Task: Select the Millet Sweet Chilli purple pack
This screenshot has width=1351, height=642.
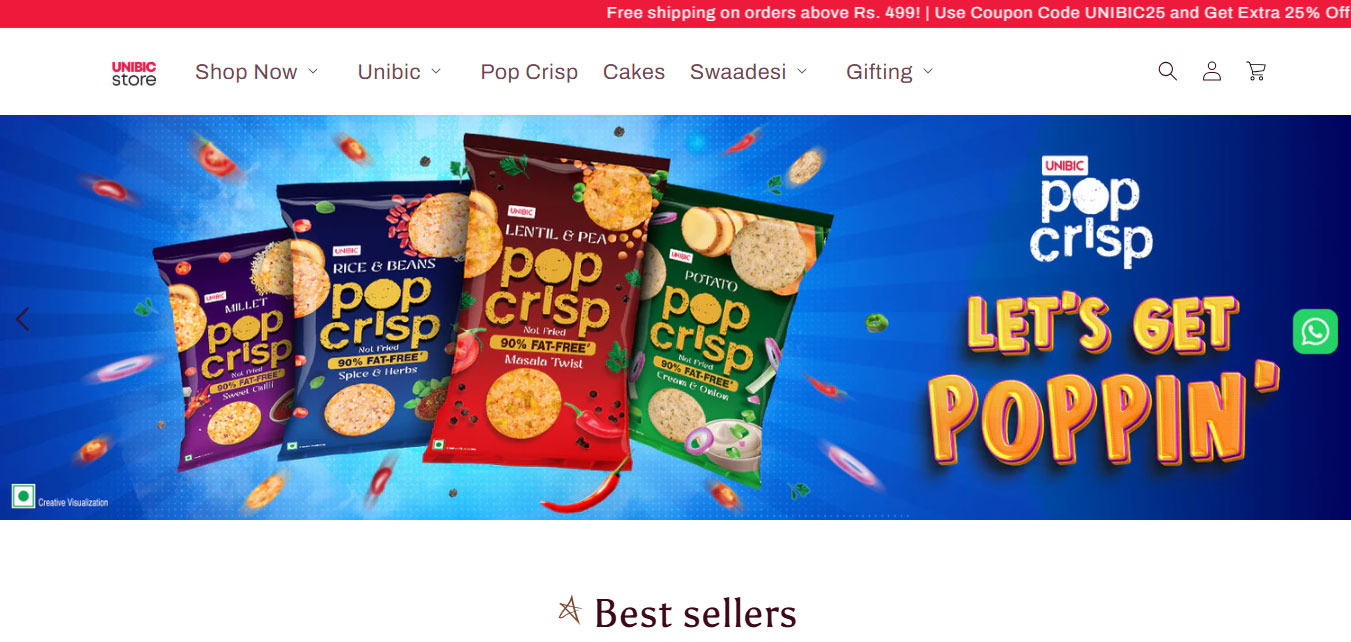Action: click(225, 350)
